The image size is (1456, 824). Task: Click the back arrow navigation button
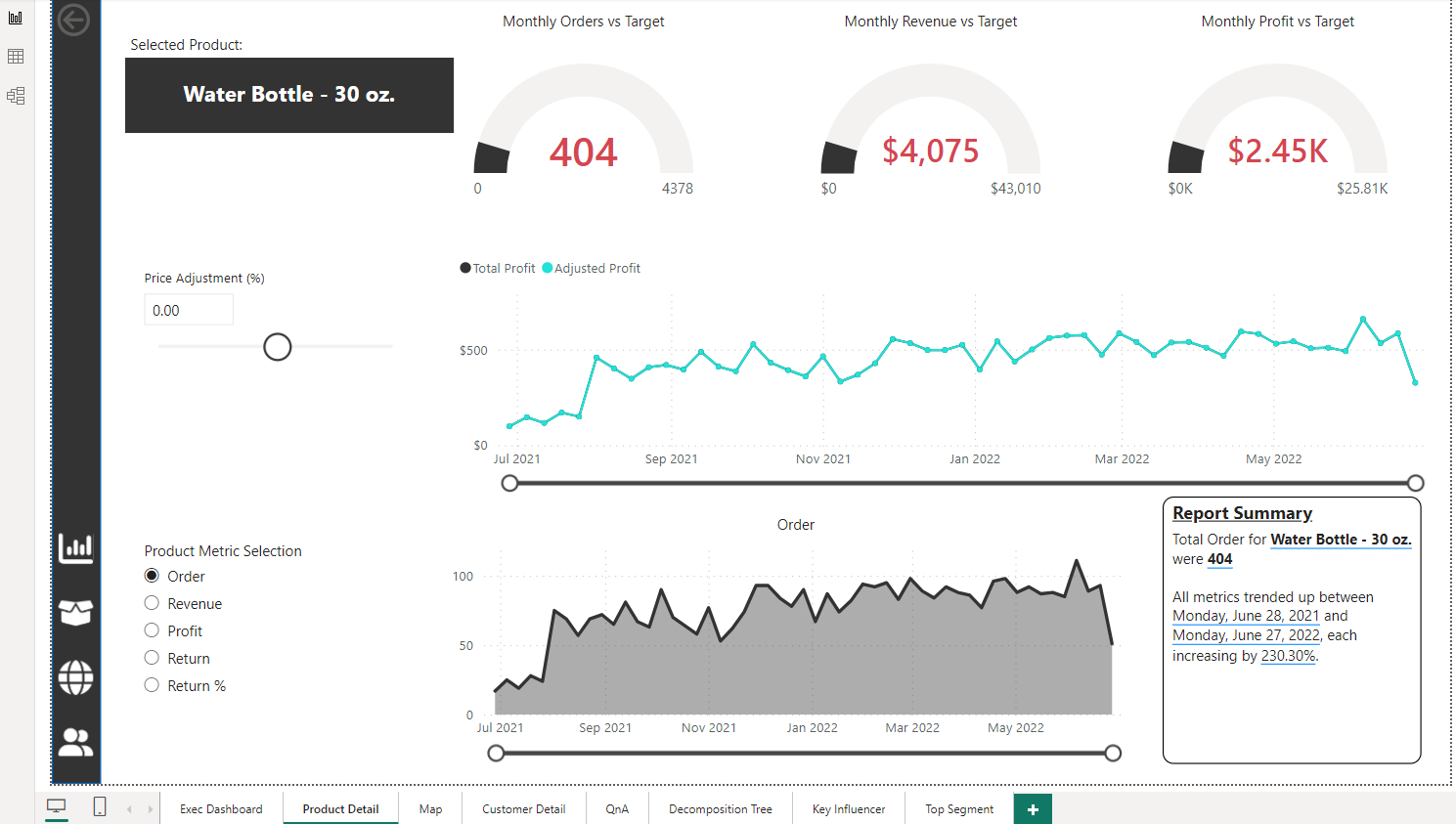coord(73,20)
